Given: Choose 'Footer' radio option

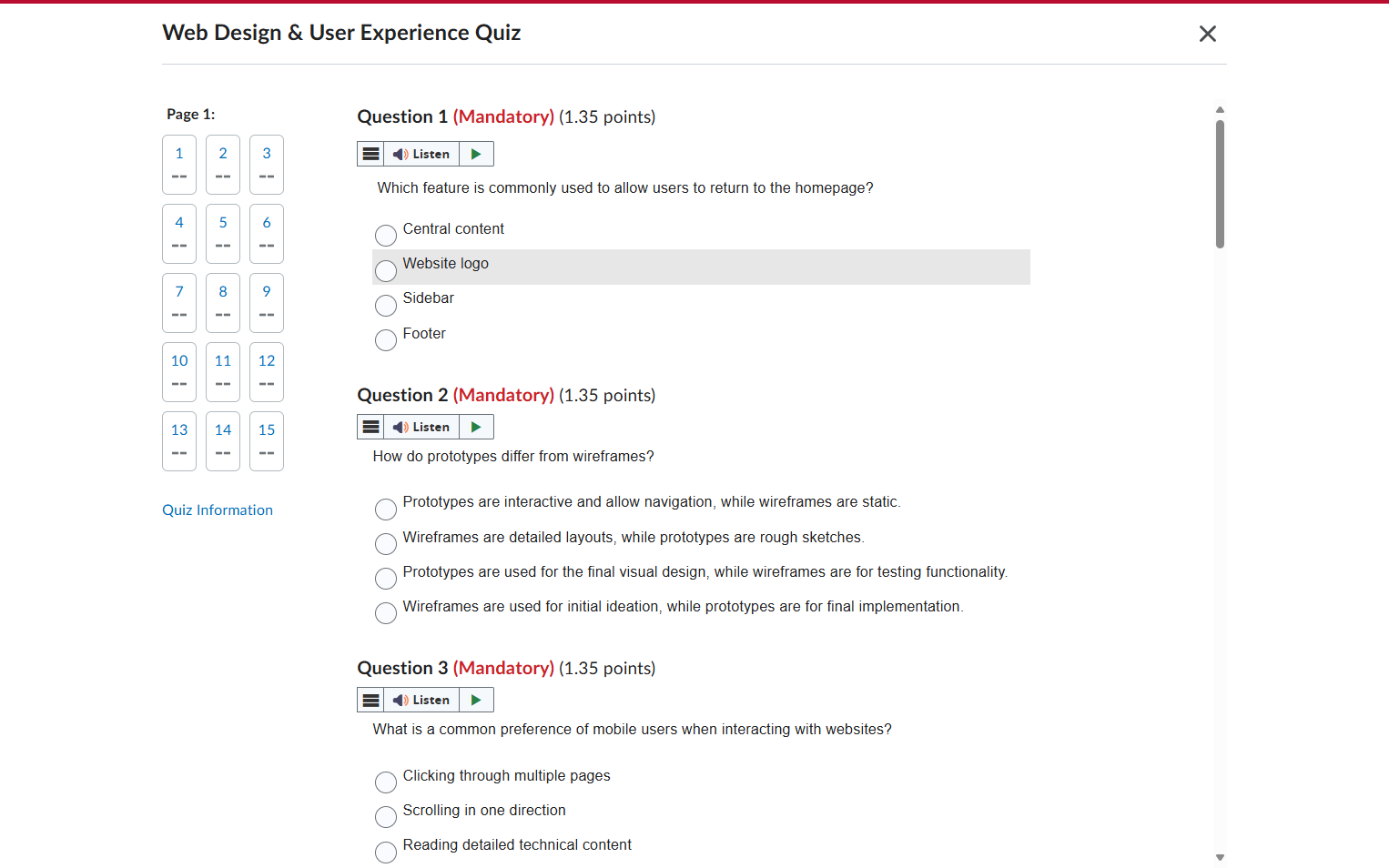Looking at the screenshot, I should (386, 339).
